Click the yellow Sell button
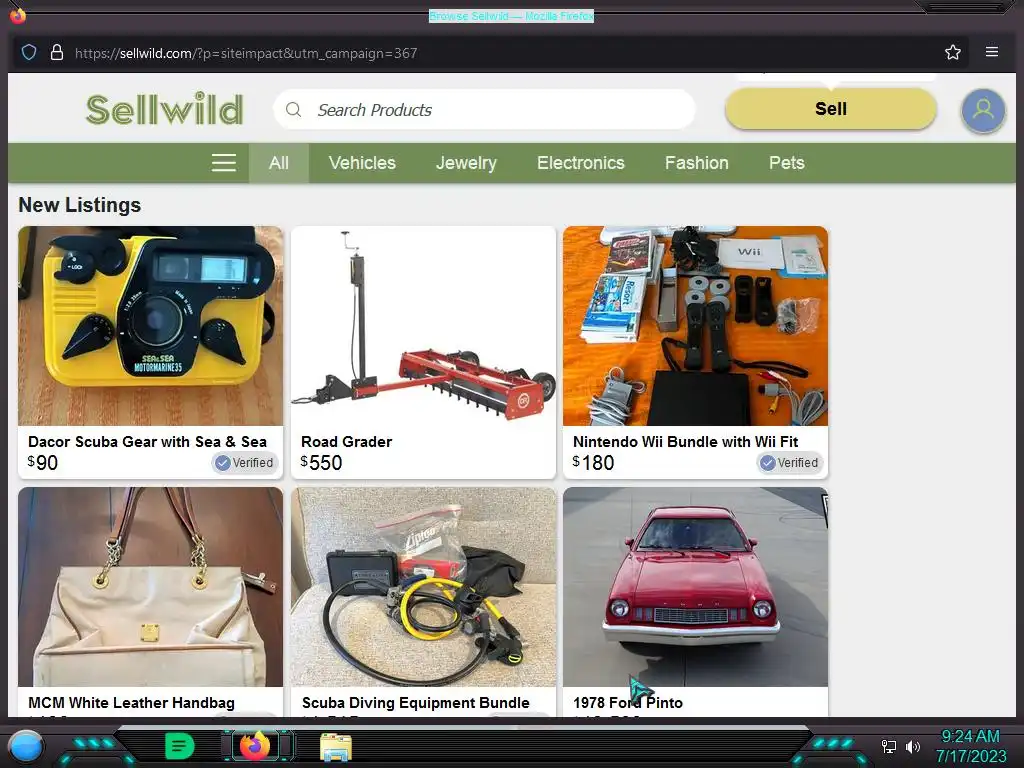The width and height of the screenshot is (1024, 768). (831, 108)
